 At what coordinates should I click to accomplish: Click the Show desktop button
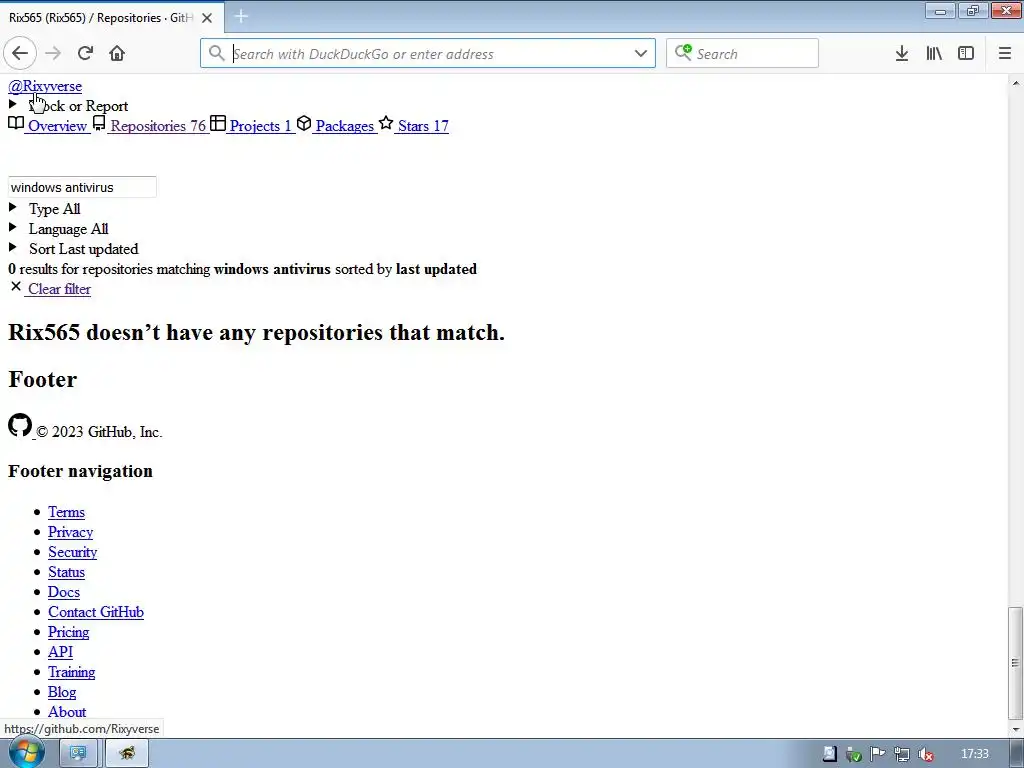[x=1017, y=754]
